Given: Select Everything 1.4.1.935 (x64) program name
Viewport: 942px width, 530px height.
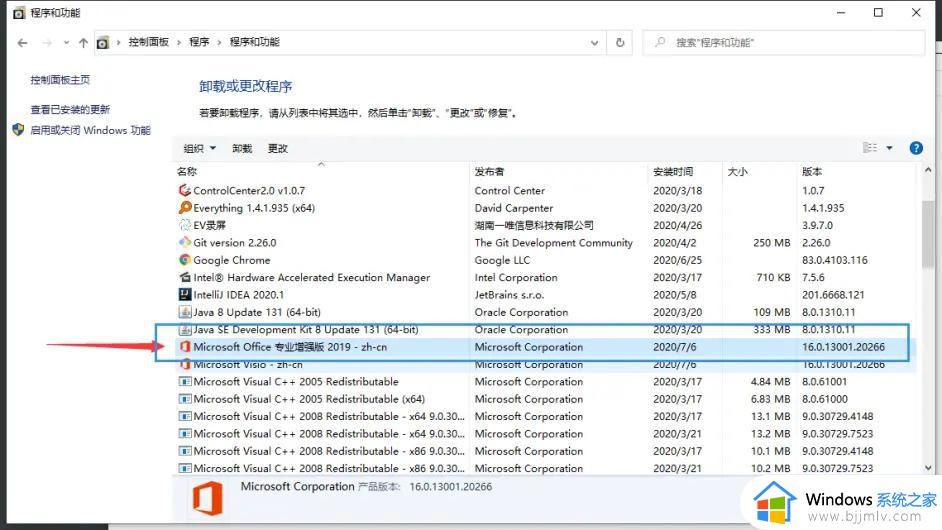Looking at the screenshot, I should pos(254,207).
